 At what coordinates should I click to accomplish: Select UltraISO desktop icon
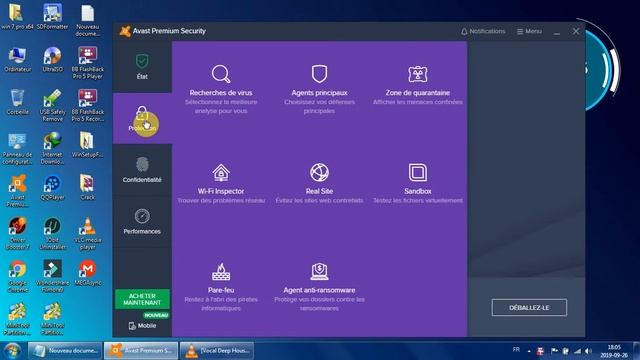52,60
